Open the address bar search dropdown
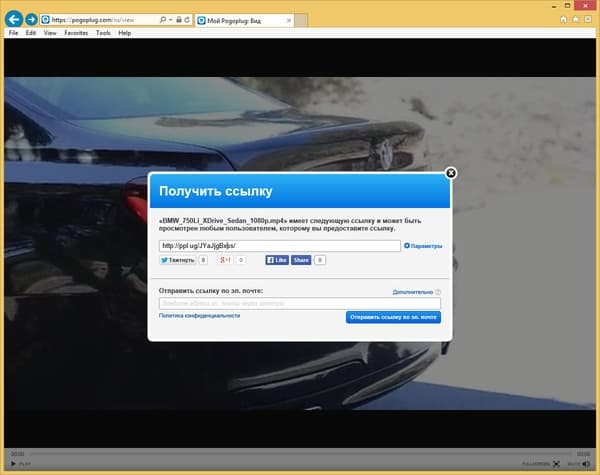This screenshot has height=475, width=600. [x=170, y=20]
